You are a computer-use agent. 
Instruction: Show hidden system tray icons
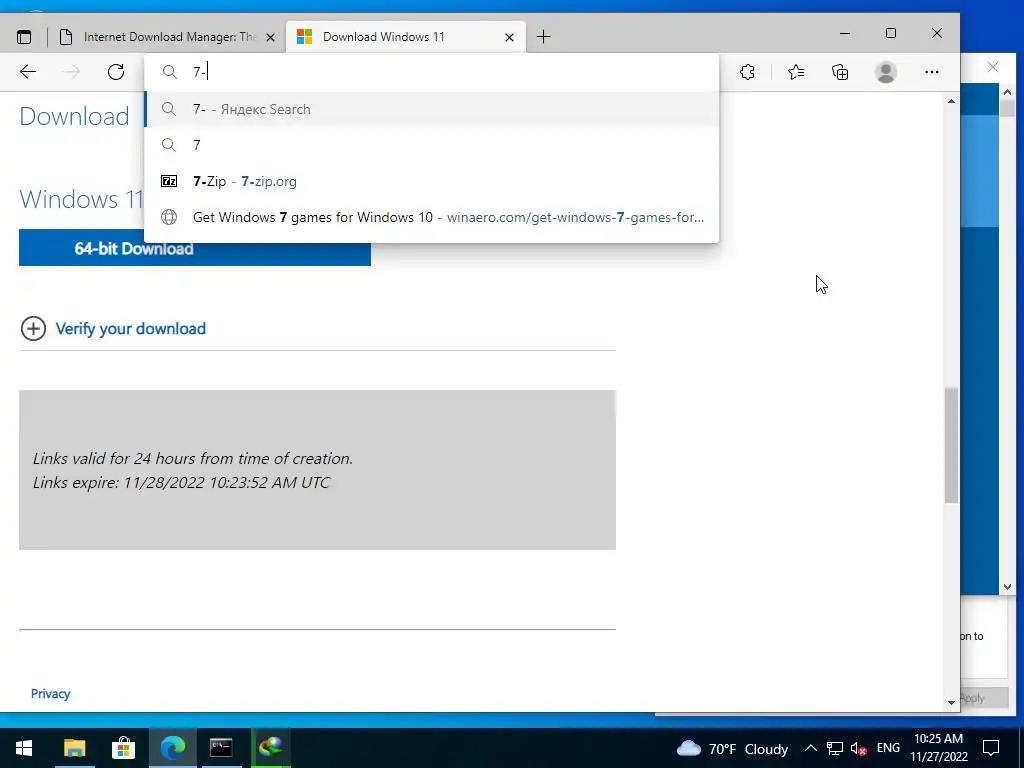[810, 748]
